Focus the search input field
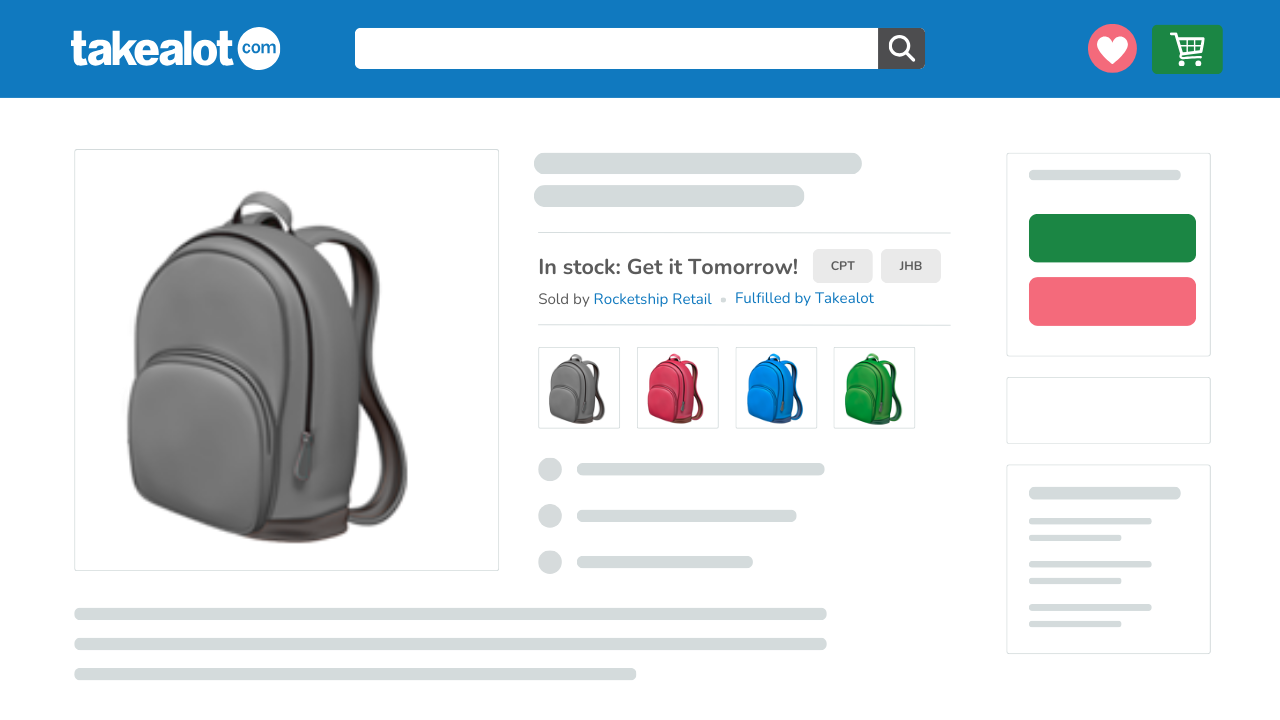This screenshot has width=1280, height=720. pos(616,49)
